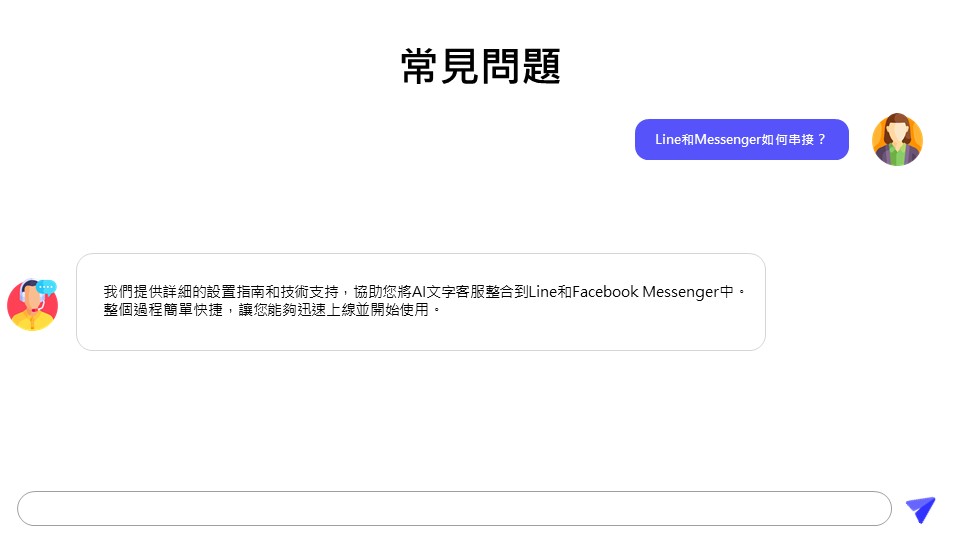Screen dimensions: 960x540
Task: Click 設置指南和技術支持 in the agent reply
Action: pyautogui.click(x=265, y=292)
